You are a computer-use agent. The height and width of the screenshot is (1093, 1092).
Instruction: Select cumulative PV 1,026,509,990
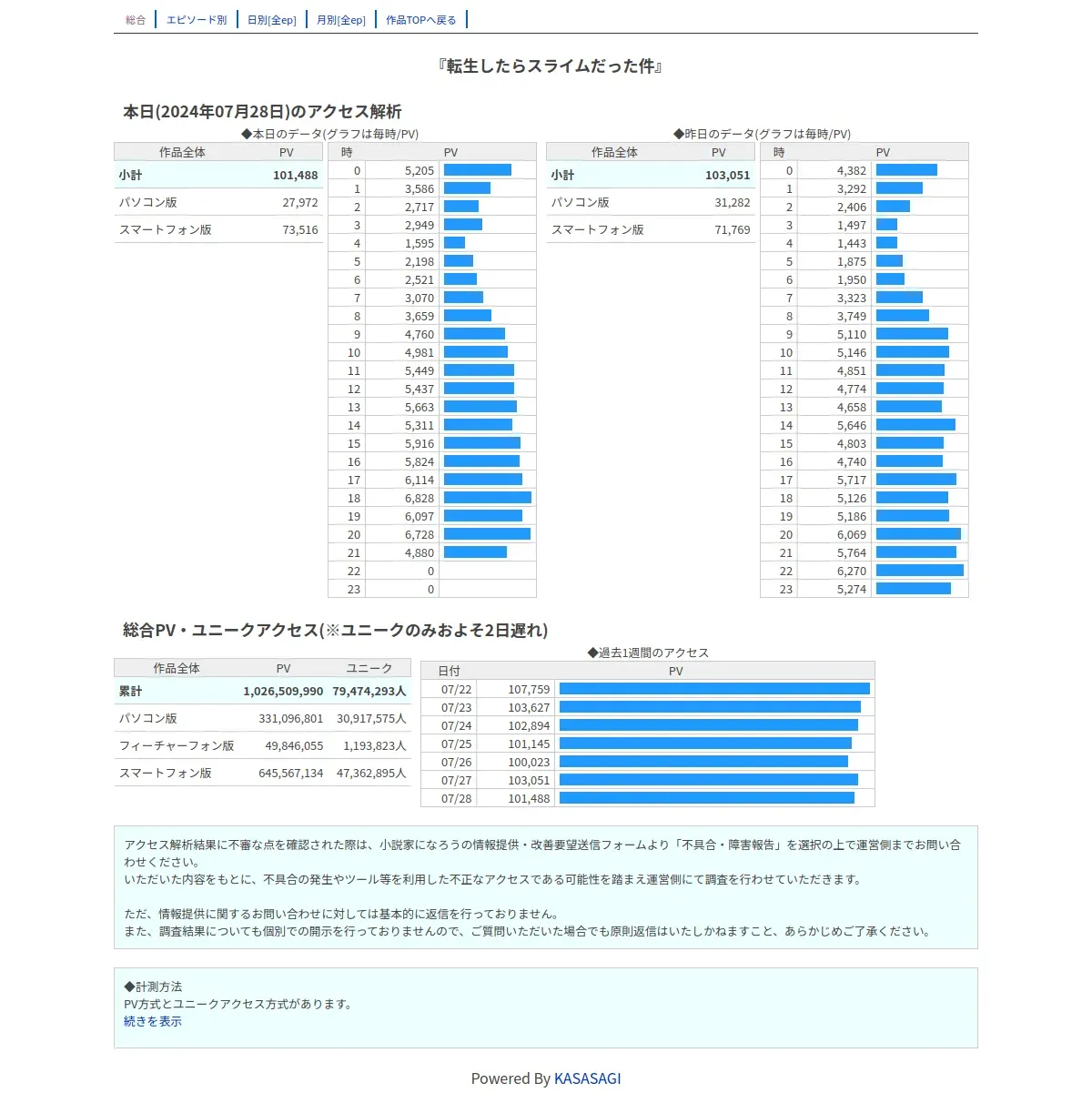pyautogui.click(x=283, y=691)
